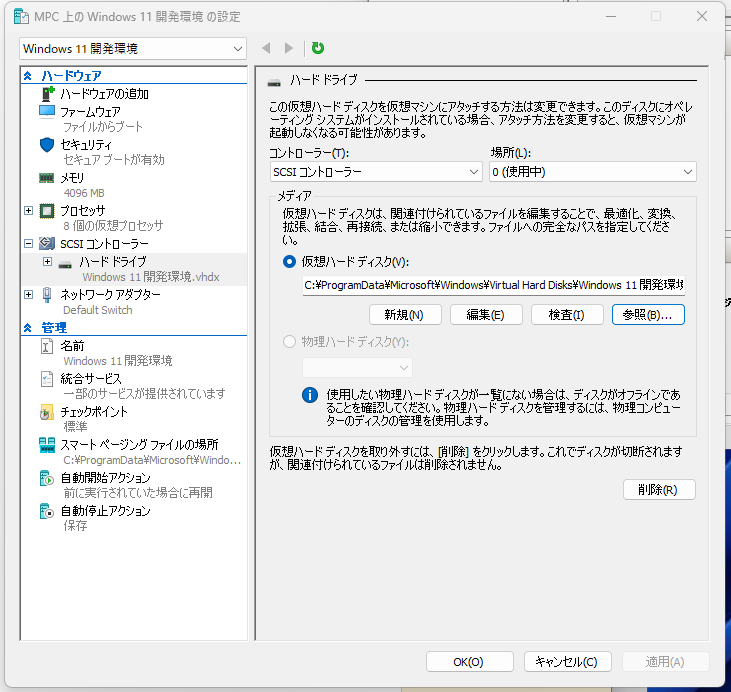The image size is (731, 692).
Task: Select 名前 setting in the tree
Action: coord(72,346)
